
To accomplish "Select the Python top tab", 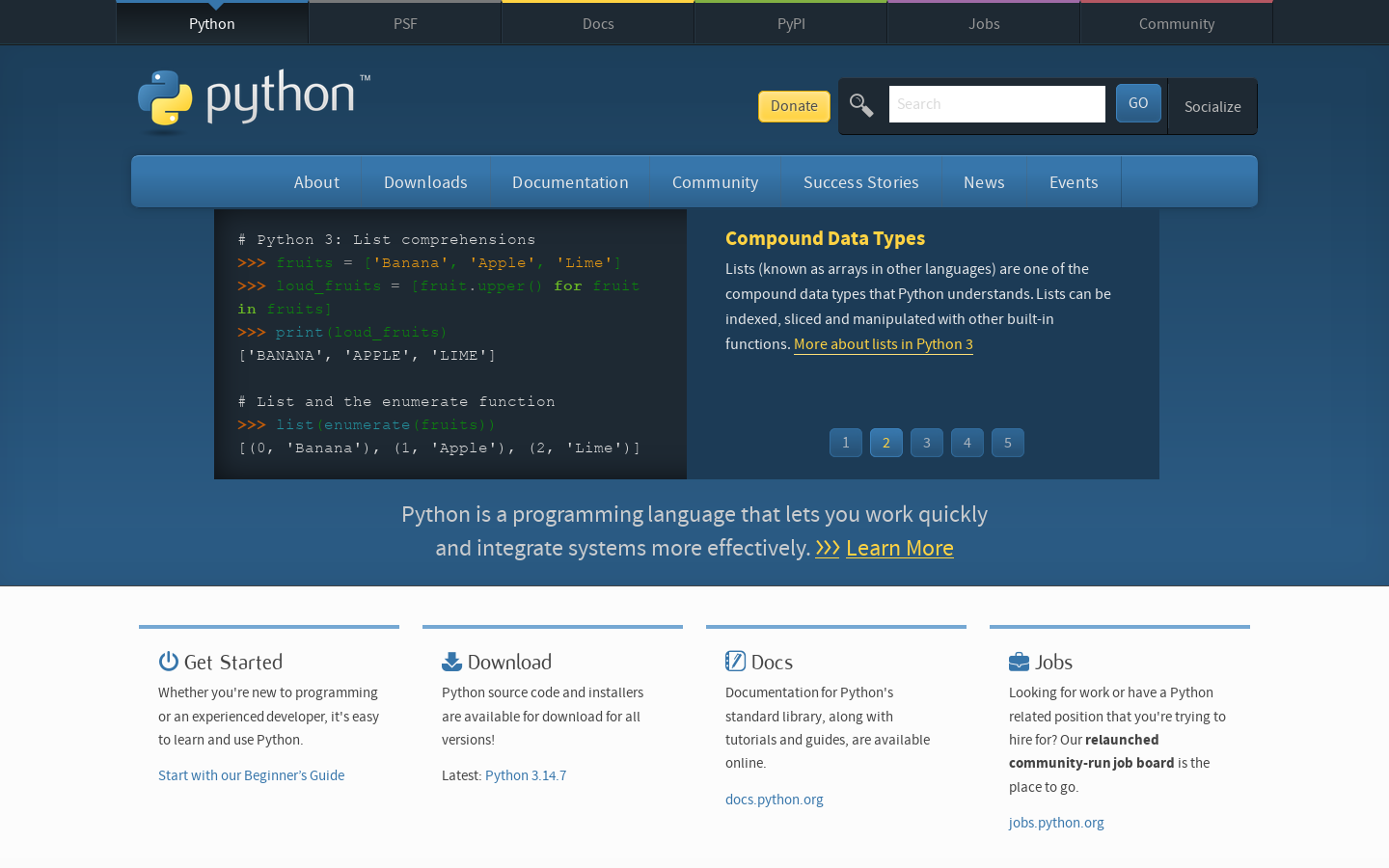I will [212, 23].
